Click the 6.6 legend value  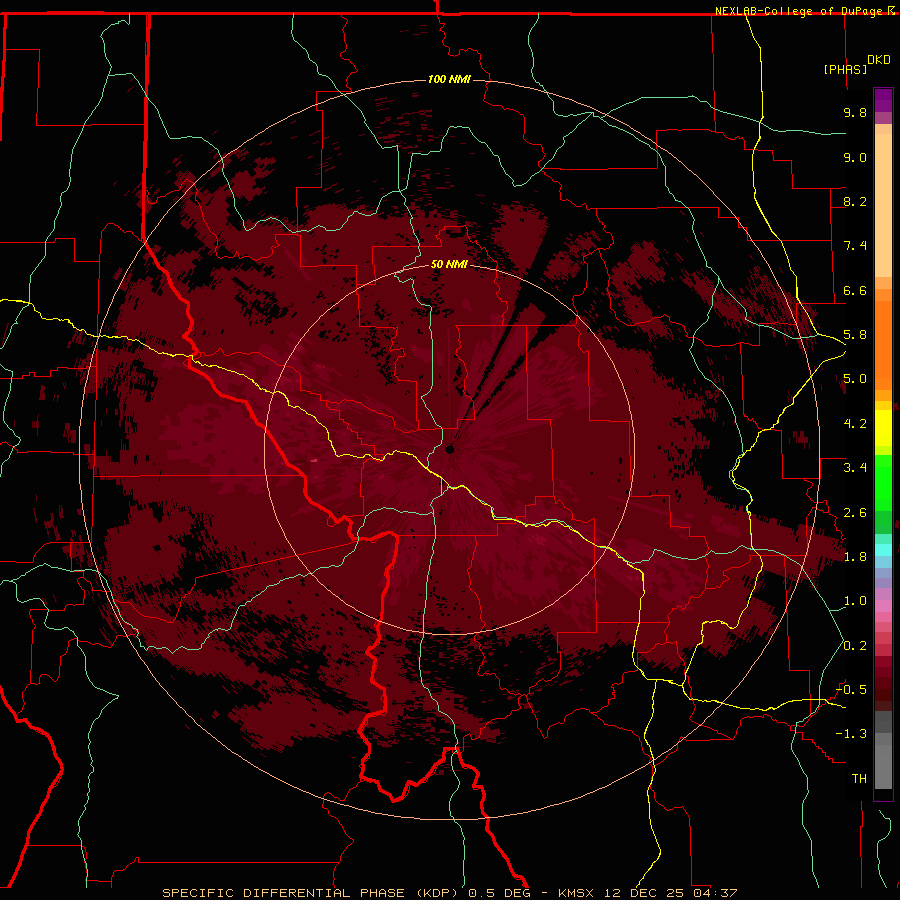[x=855, y=290]
